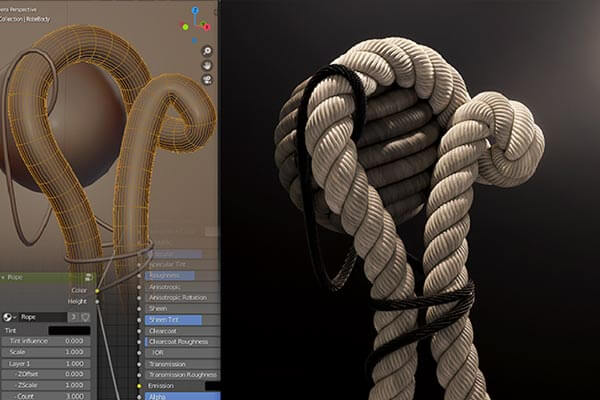Click the Scale 1.000 value field
The height and width of the screenshot is (400, 600).
point(46,352)
